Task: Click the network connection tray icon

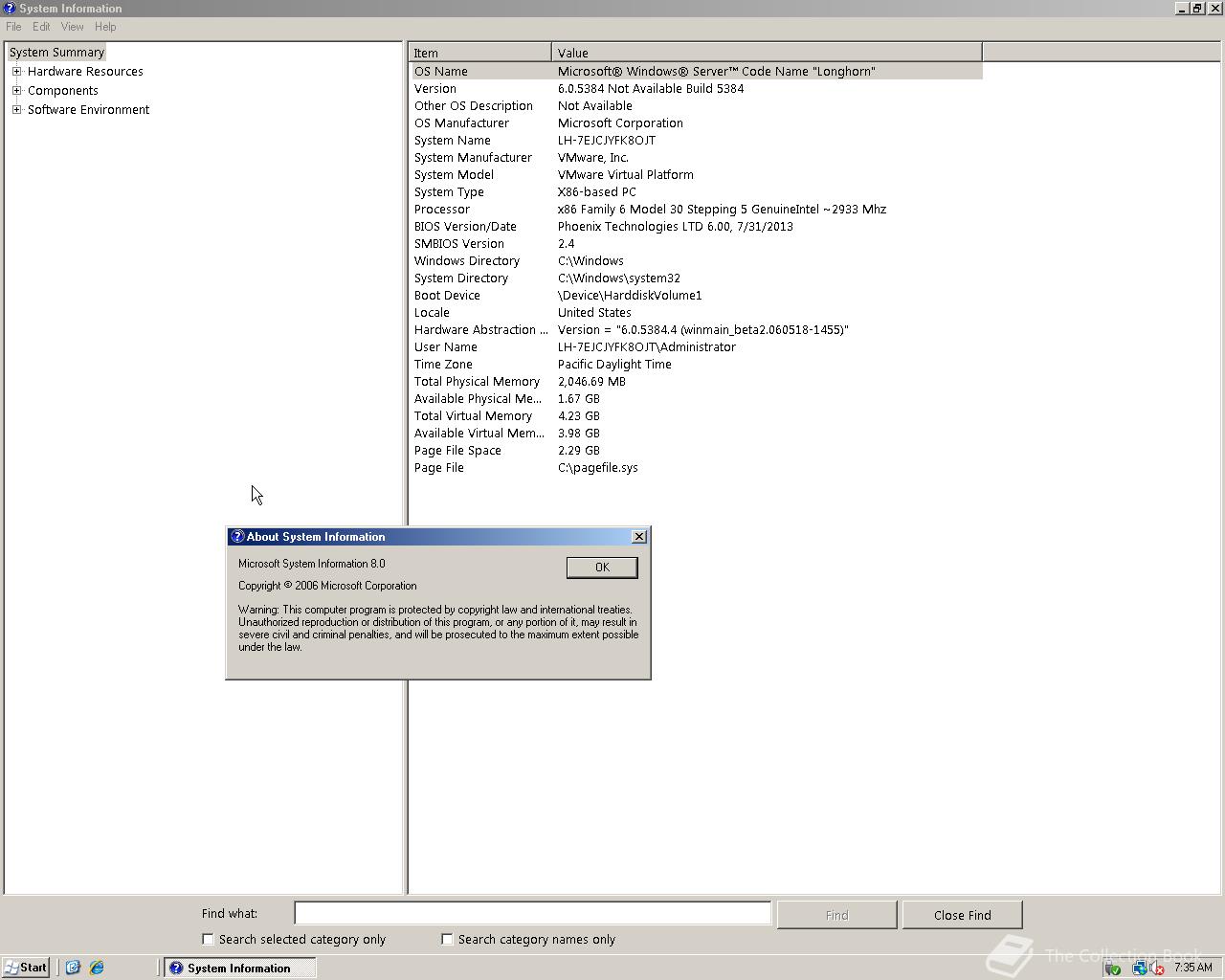Action: coord(1139,968)
